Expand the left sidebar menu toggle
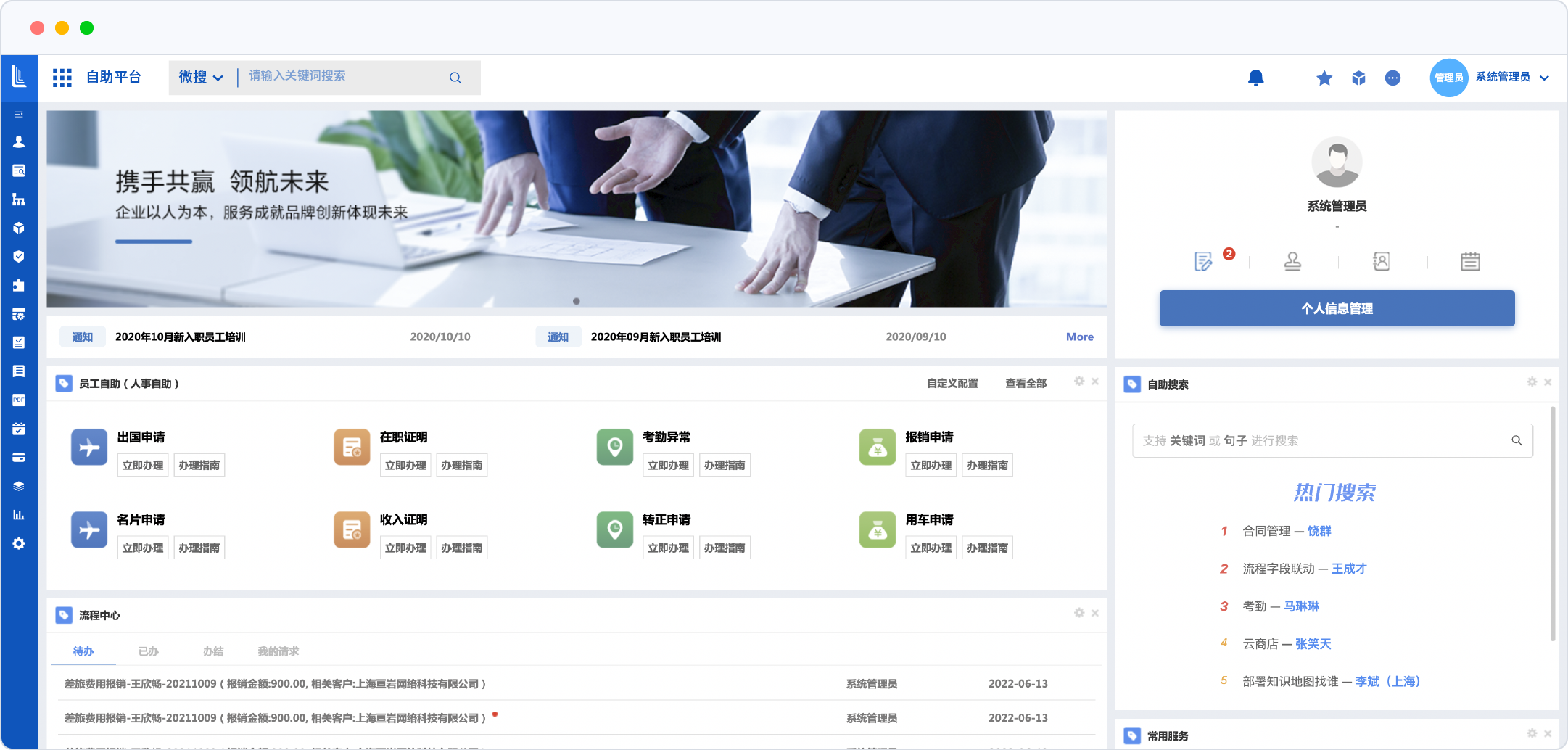Viewport: 1568px width, 750px height. coord(19,114)
